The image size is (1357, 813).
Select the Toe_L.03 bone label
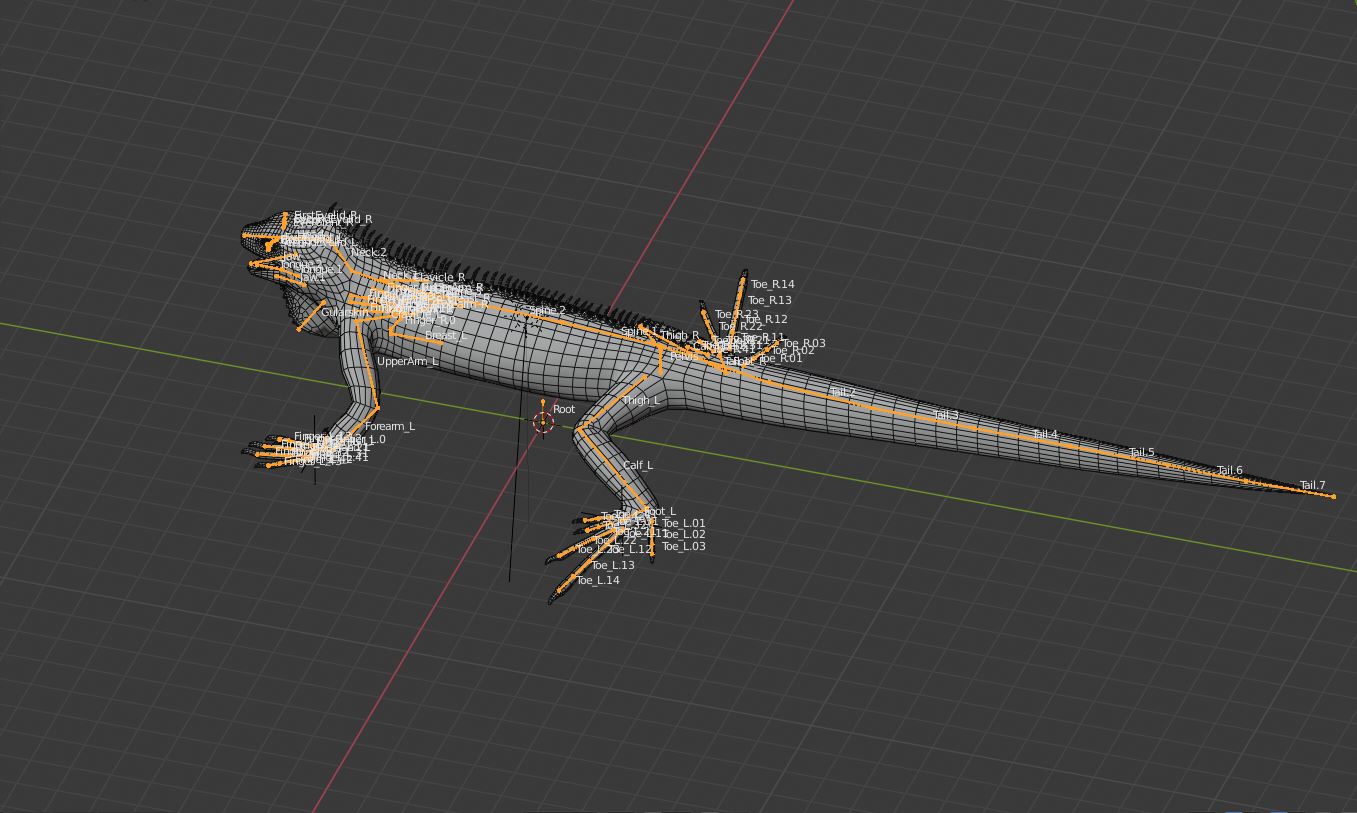[x=684, y=546]
